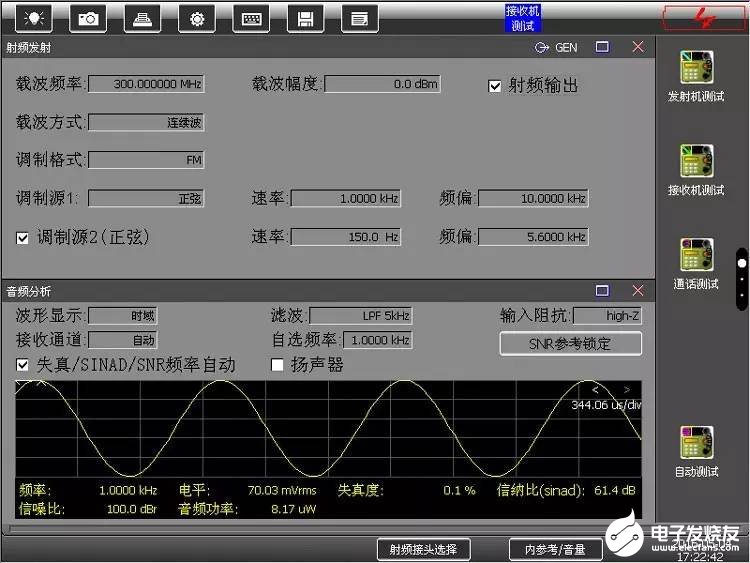Click the 自选频率 1.0000 kHz field
750x563 pixels.
point(377,340)
